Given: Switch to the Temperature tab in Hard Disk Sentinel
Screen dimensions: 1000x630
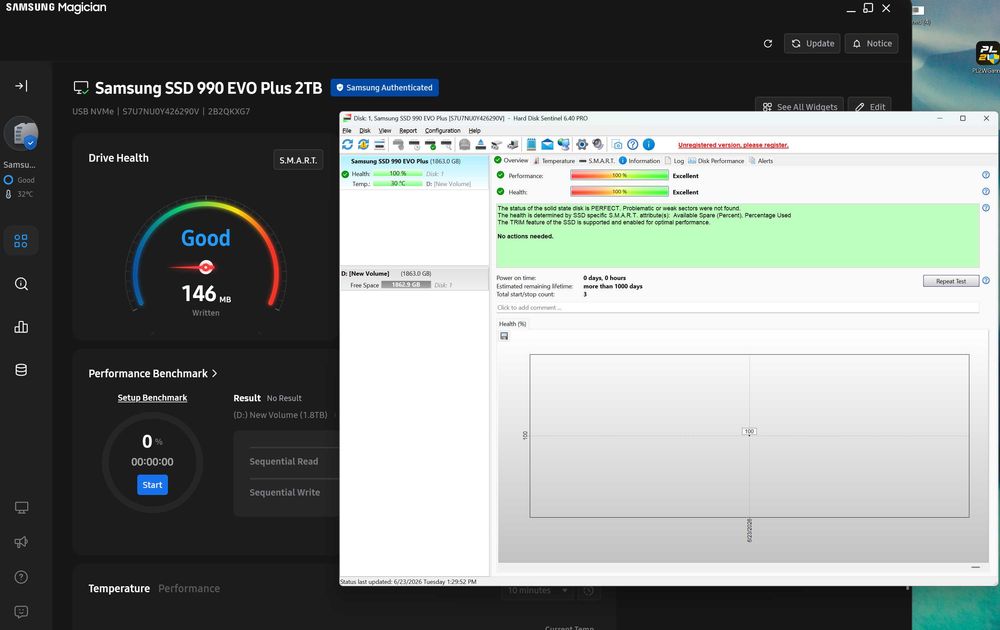Looking at the screenshot, I should pyautogui.click(x=554, y=161).
